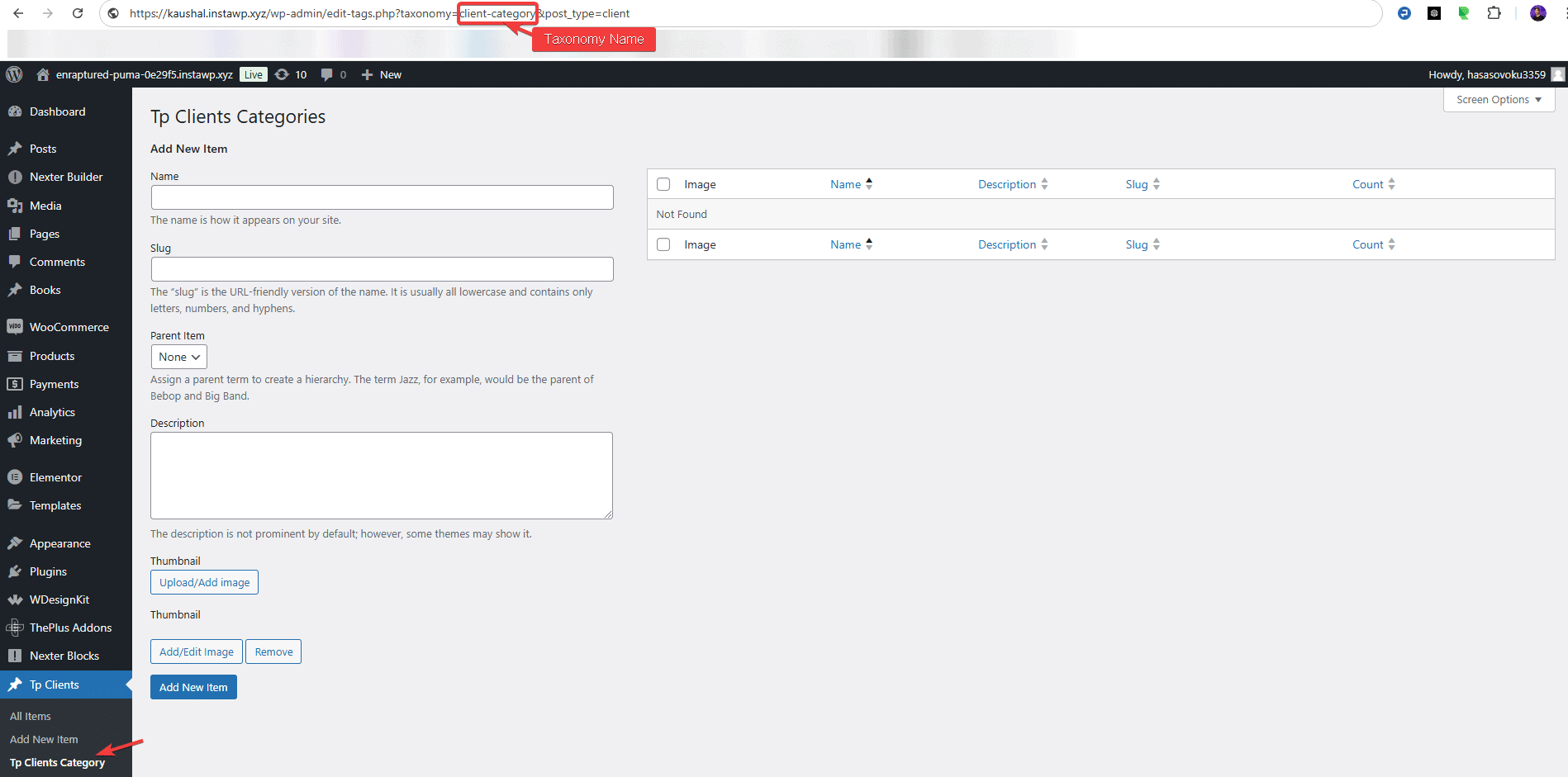Expand the Screen Options panel
This screenshot has height=777, width=1568.
click(x=1498, y=99)
